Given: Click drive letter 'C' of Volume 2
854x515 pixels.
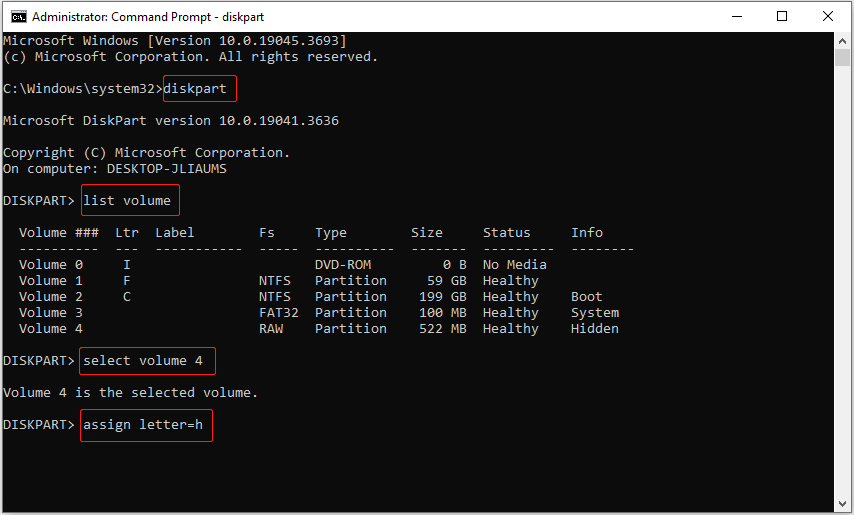Looking at the screenshot, I should pyautogui.click(x=127, y=297).
